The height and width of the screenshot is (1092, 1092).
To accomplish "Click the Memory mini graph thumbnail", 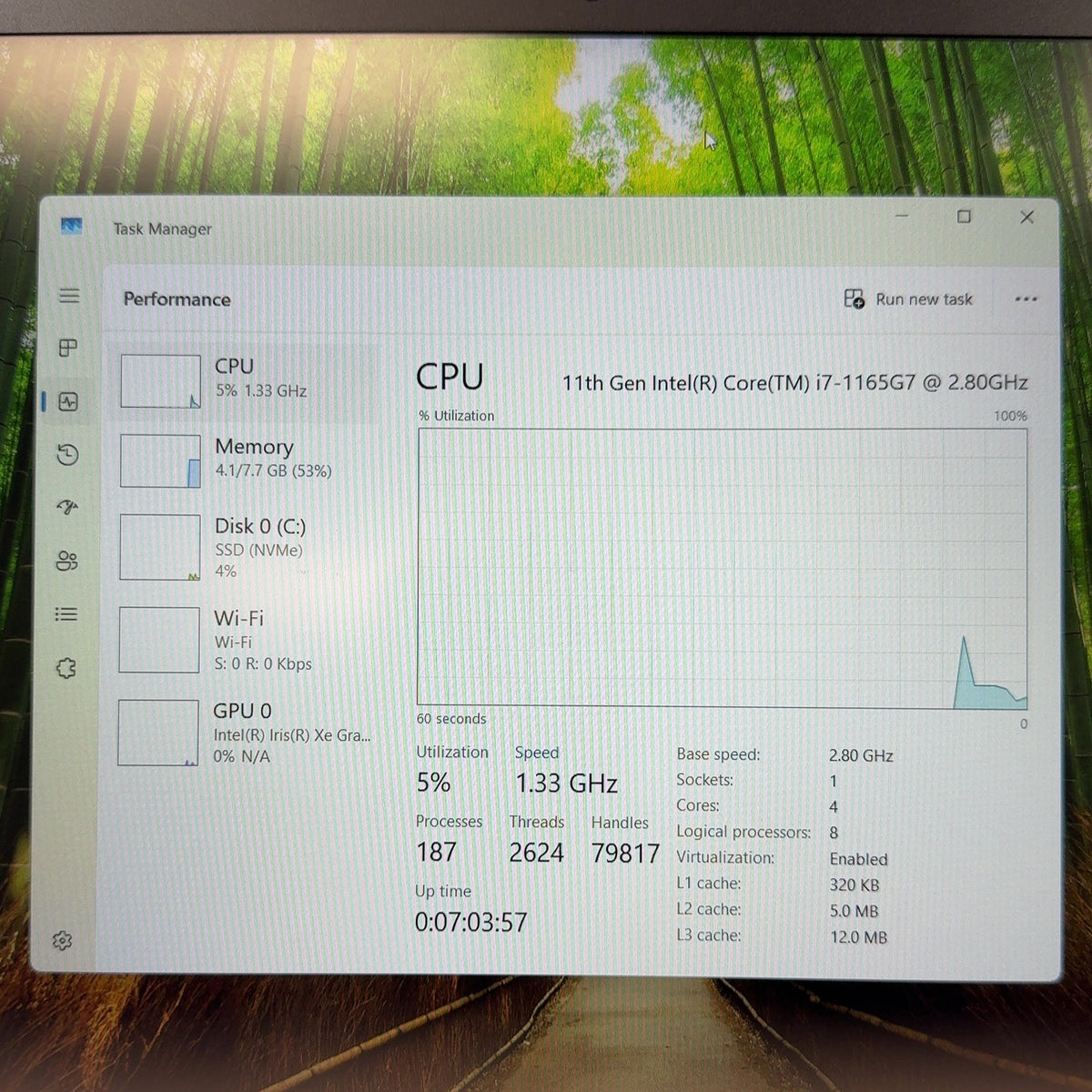I will pyautogui.click(x=160, y=460).
